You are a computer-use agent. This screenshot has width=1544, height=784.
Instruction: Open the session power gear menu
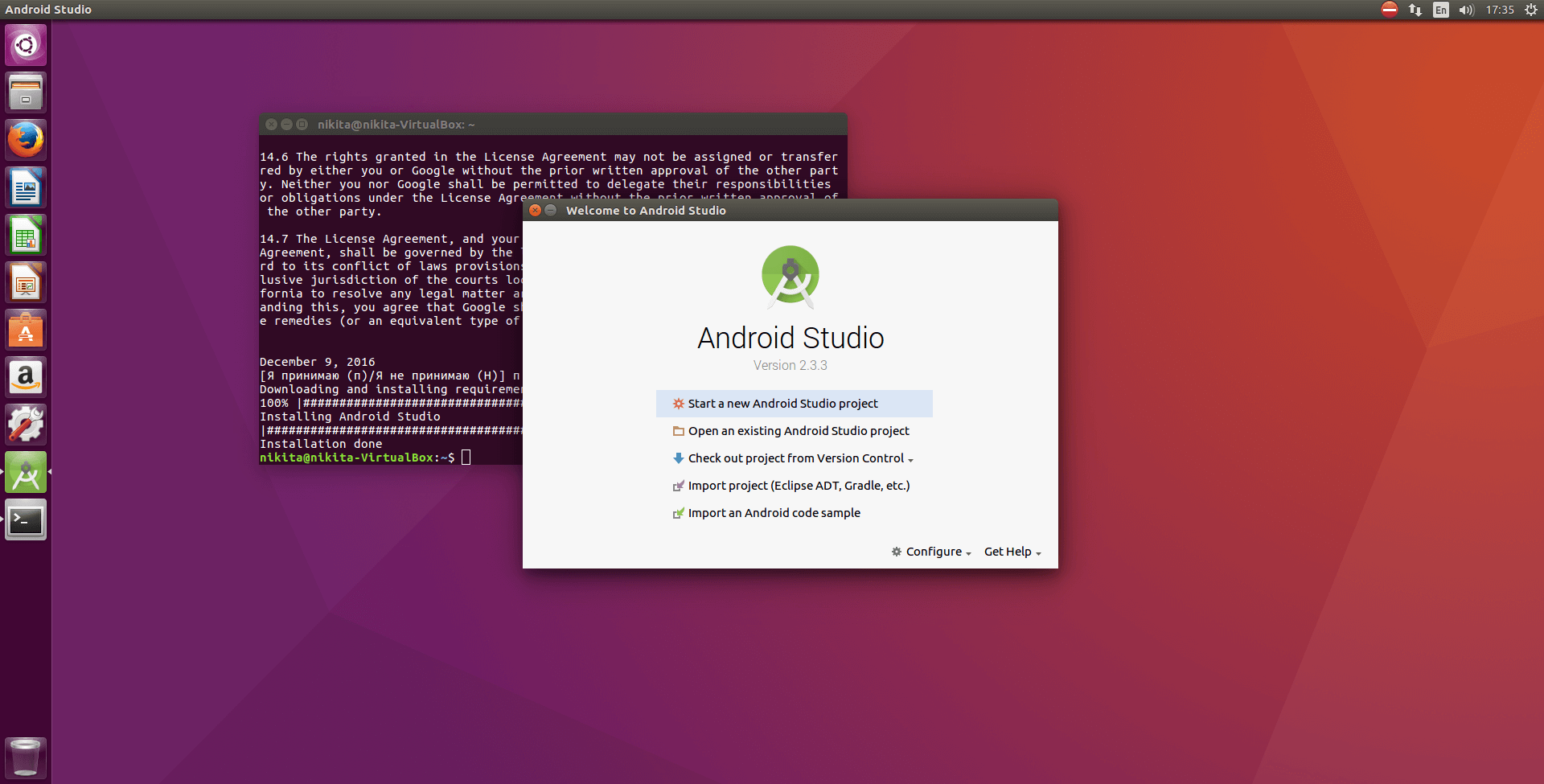pyautogui.click(x=1531, y=10)
